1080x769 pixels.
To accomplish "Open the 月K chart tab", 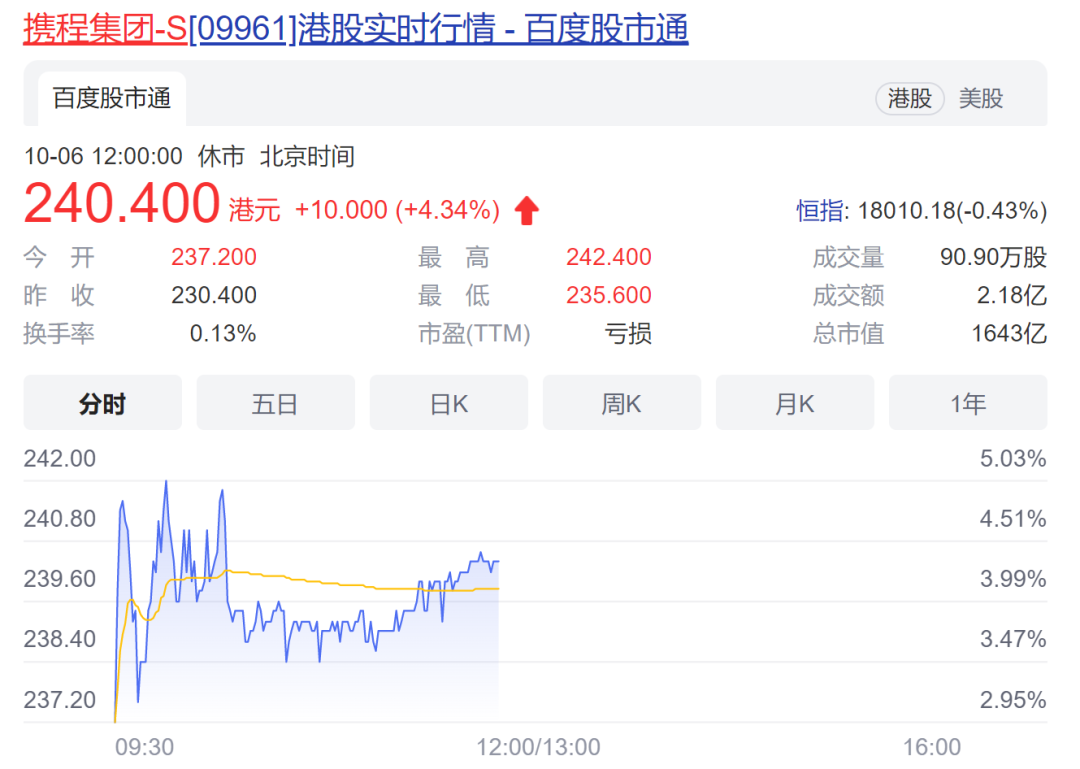I will (795, 403).
